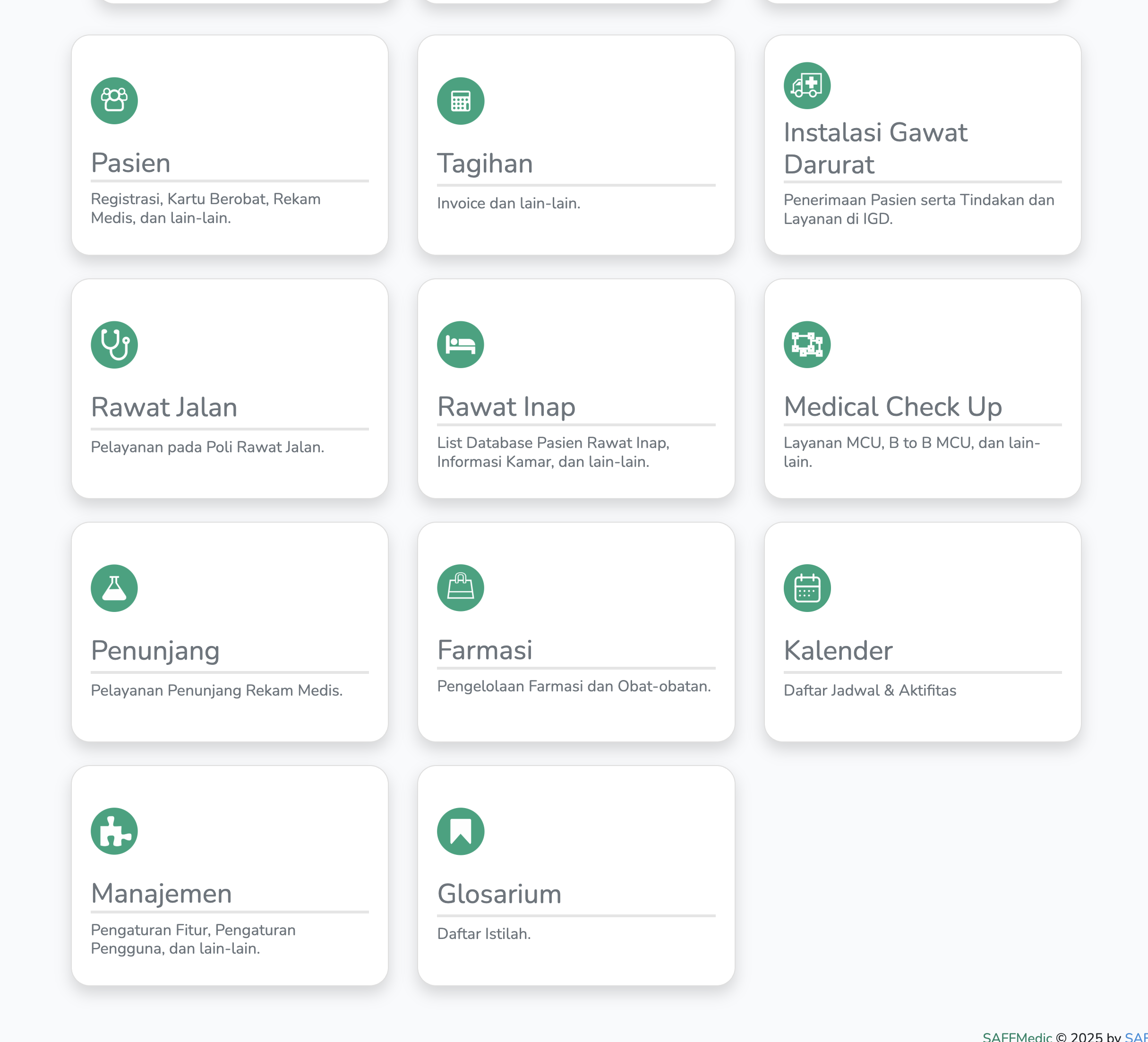Click the Medical Check Up diagram icon
The image size is (1148, 1042).
(806, 344)
